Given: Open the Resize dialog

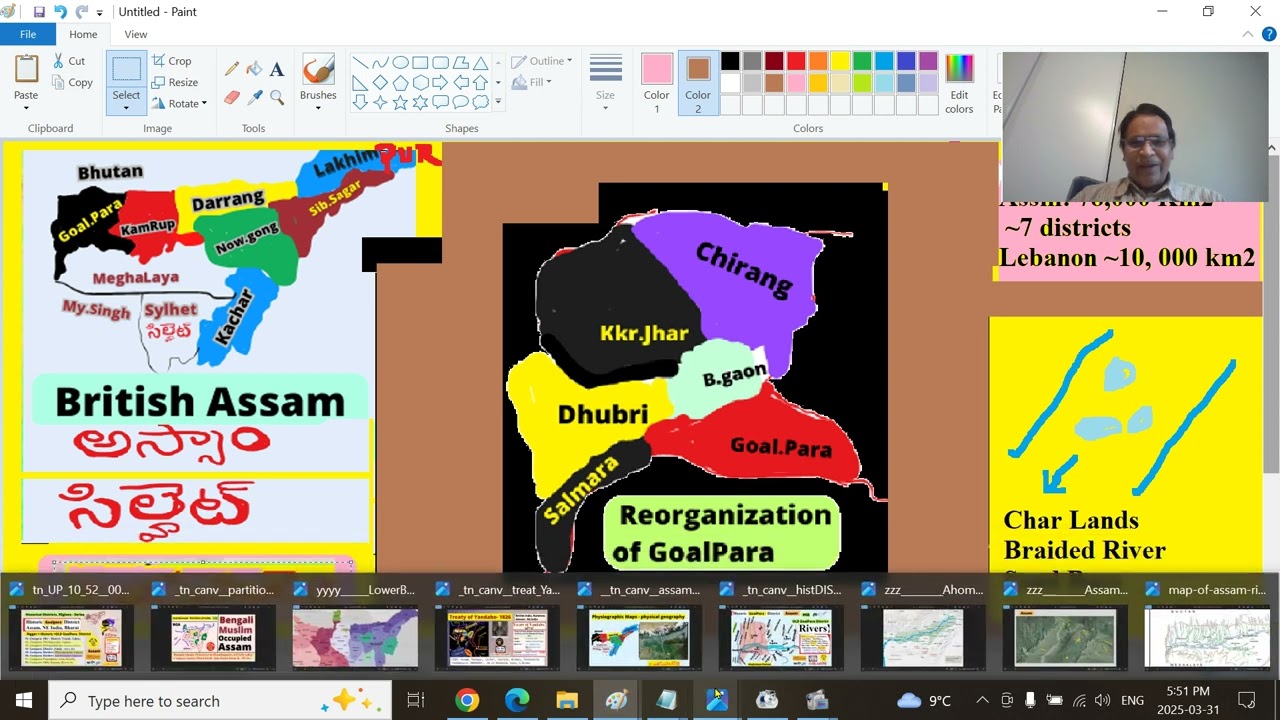Looking at the screenshot, I should [x=175, y=82].
